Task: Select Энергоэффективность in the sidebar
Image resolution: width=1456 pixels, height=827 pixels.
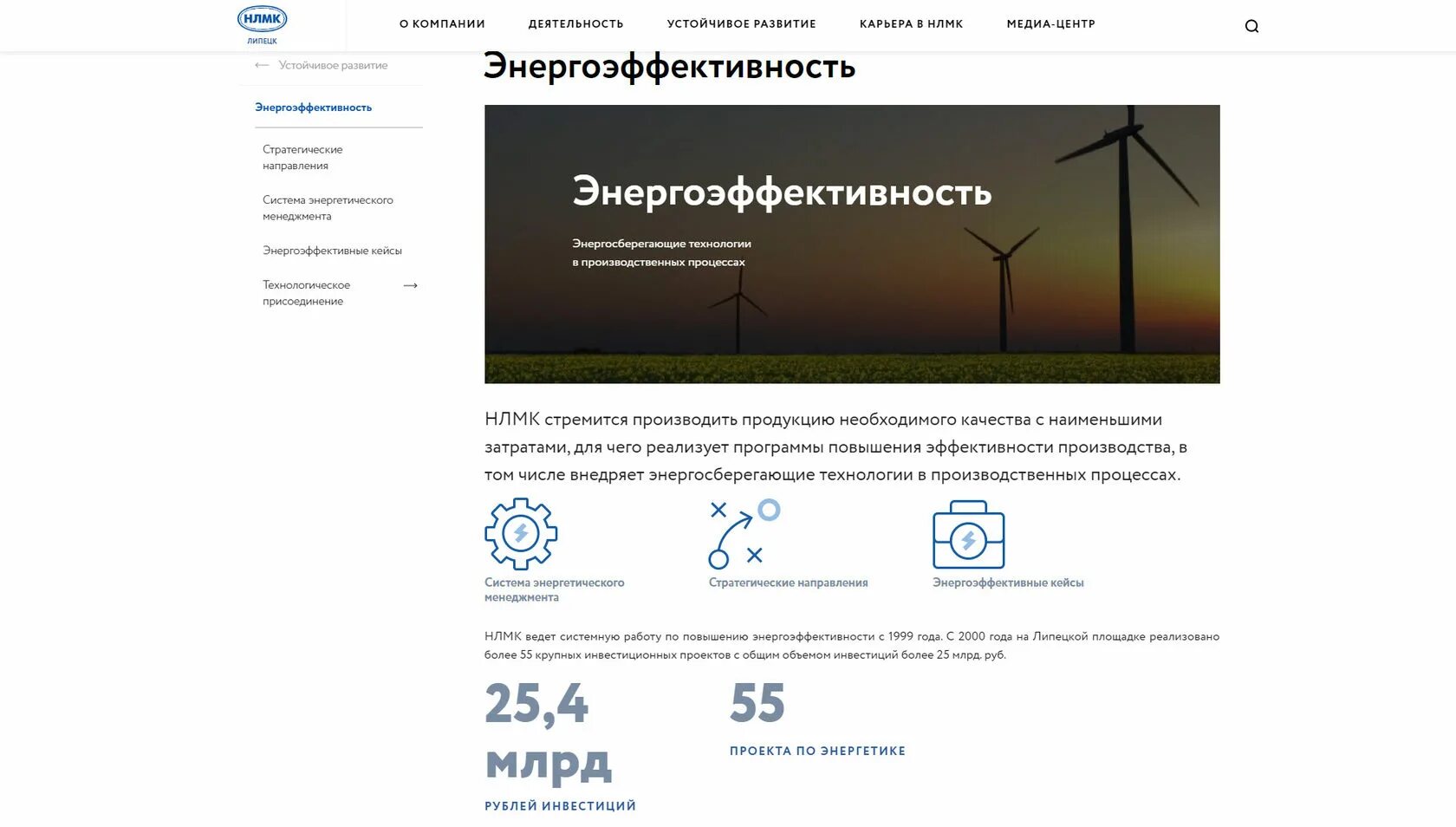Action: (x=314, y=107)
